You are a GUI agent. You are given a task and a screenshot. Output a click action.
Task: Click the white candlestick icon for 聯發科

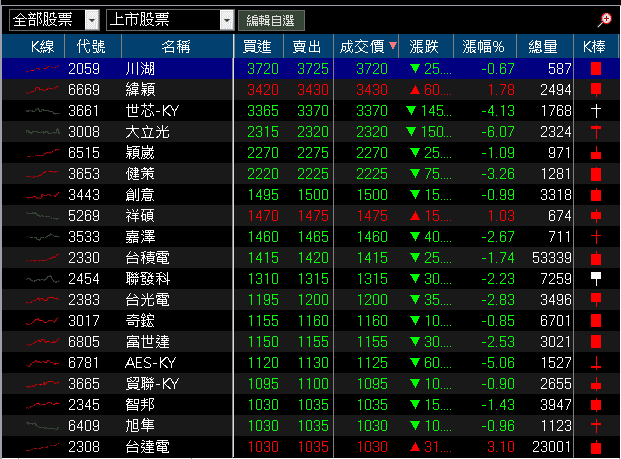coord(596,279)
